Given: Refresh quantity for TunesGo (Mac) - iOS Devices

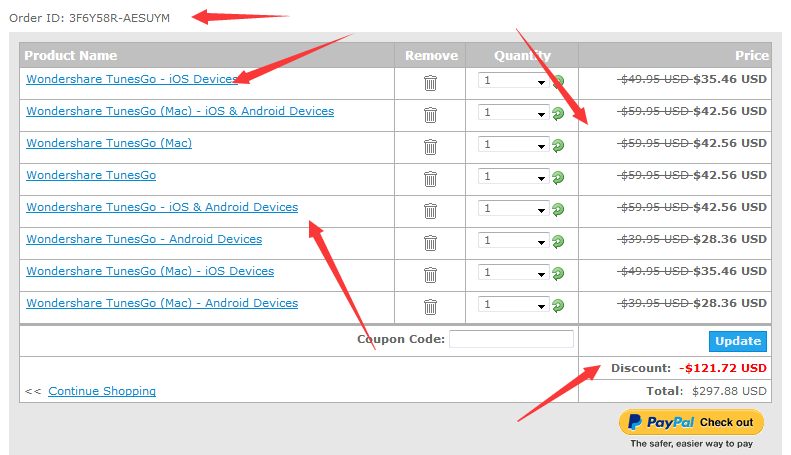Looking at the screenshot, I should tap(558, 273).
